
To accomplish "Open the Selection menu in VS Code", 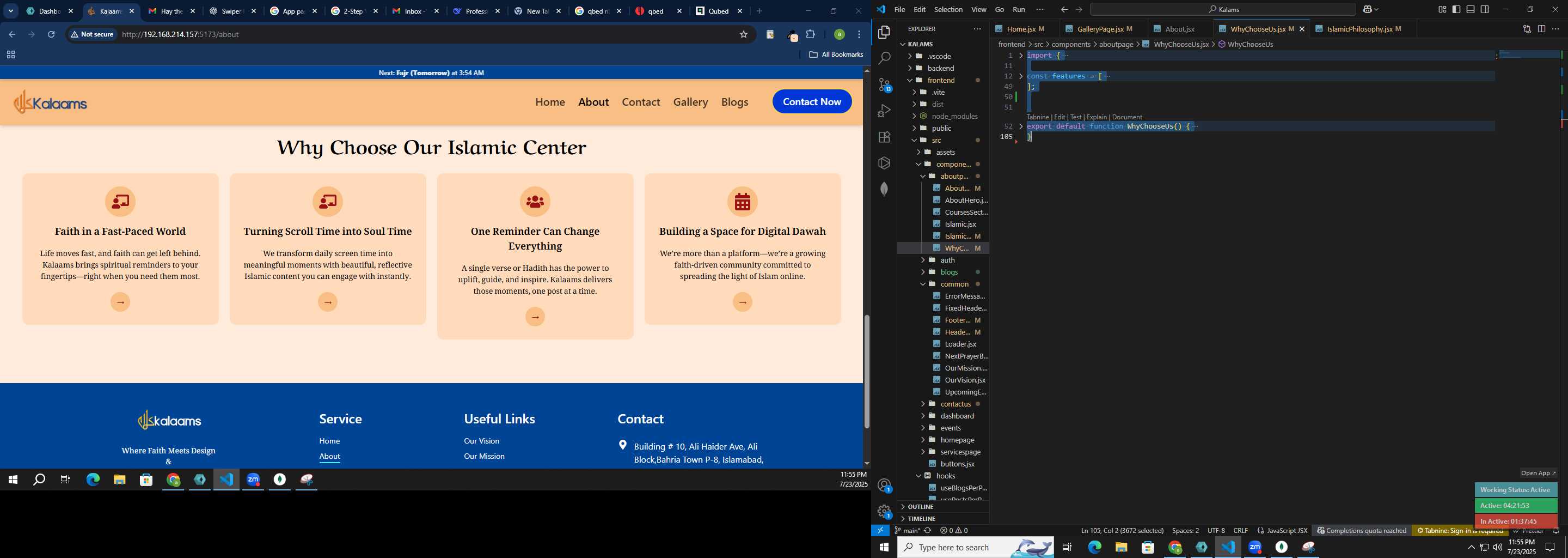I will [948, 9].
